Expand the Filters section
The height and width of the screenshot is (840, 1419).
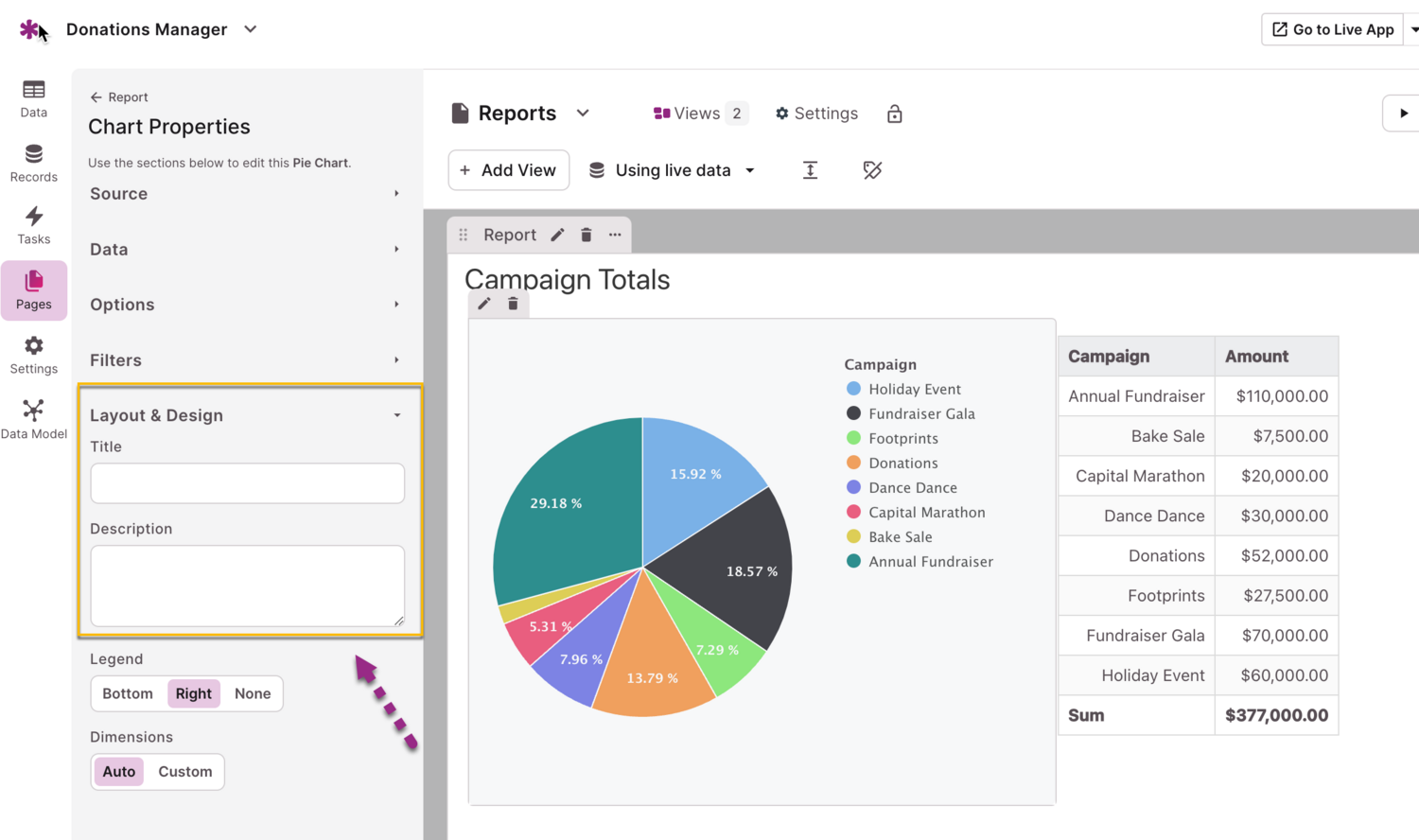coord(245,360)
